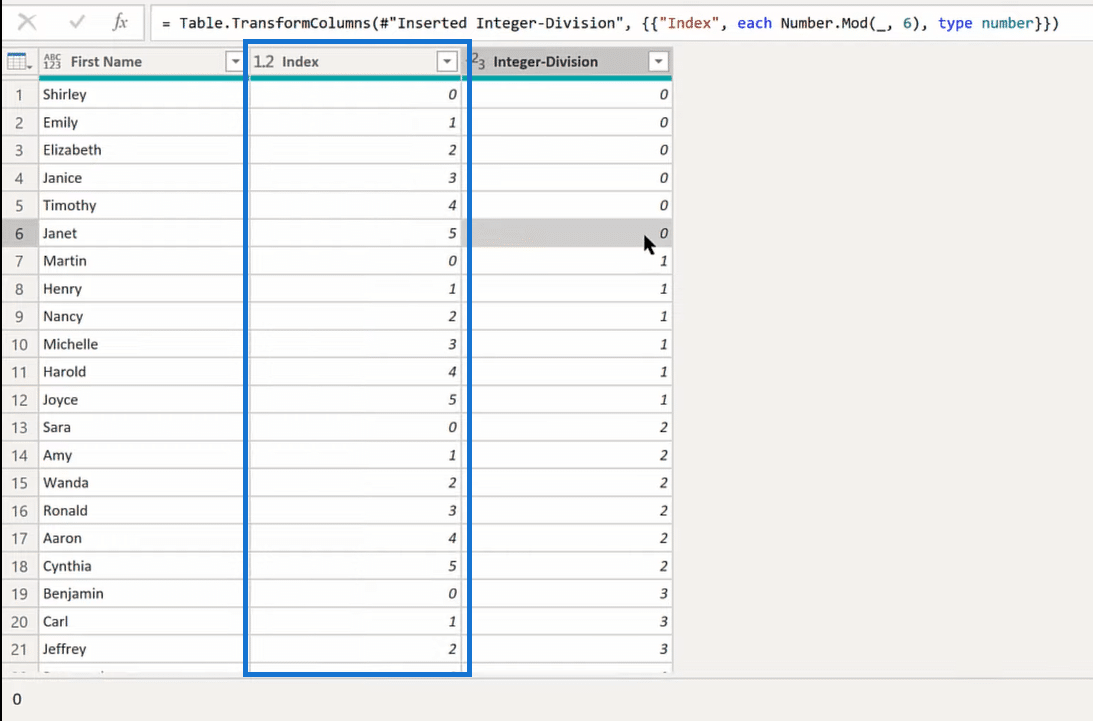Open First Name column filter dropdown
1093x721 pixels.
pyautogui.click(x=235, y=62)
